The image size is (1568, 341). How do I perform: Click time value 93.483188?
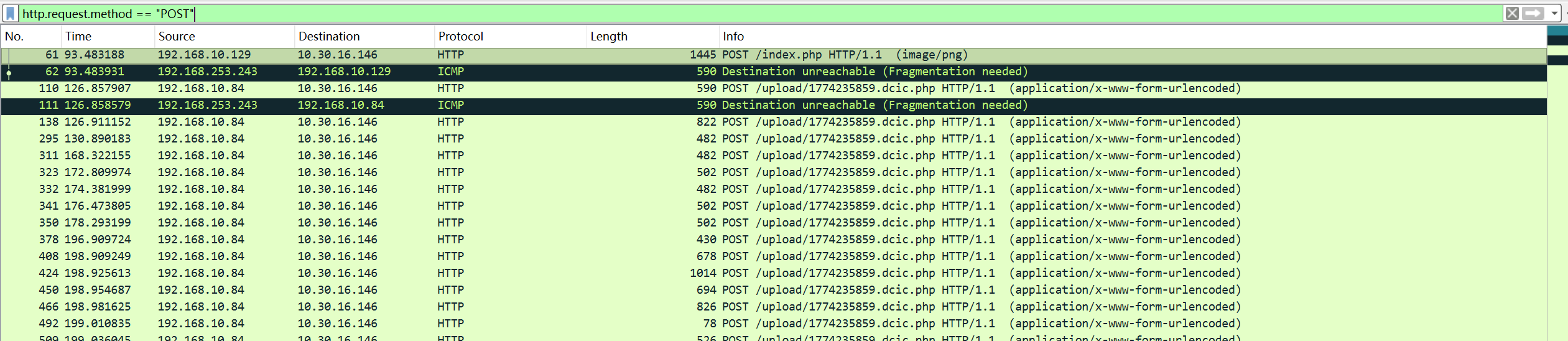click(x=95, y=55)
